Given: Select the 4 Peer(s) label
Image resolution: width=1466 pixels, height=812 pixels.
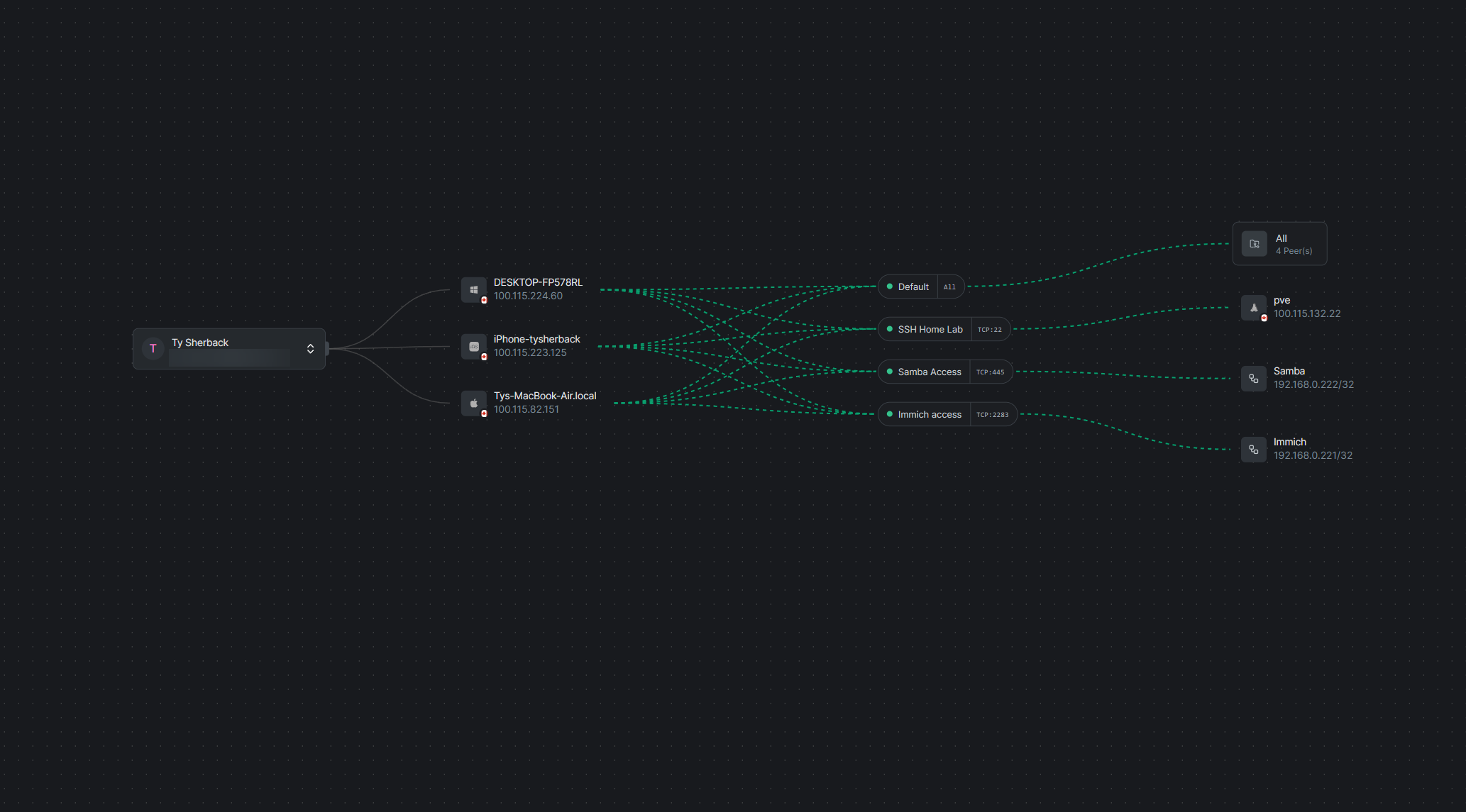Looking at the screenshot, I should click(x=1294, y=251).
